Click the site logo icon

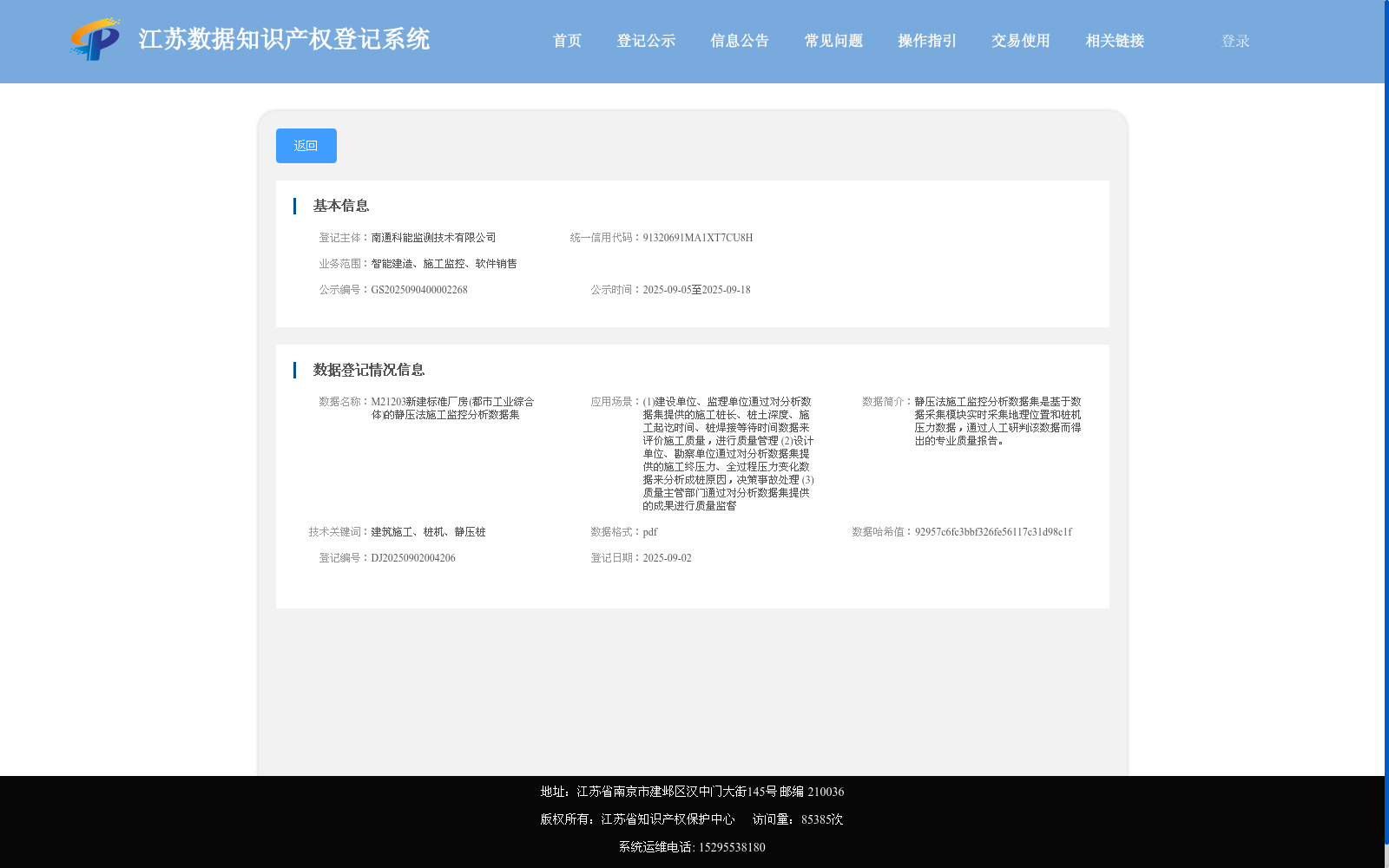(95, 39)
